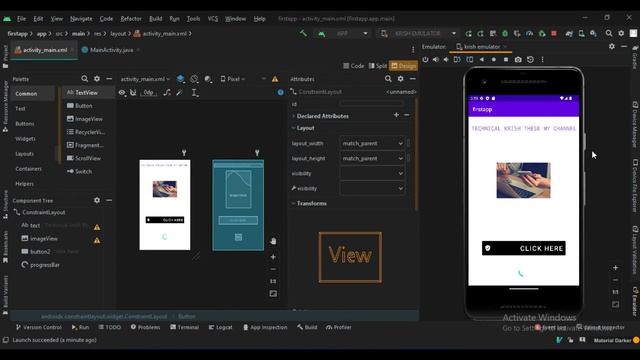Pick ImageView from the palette

click(x=85, y=119)
